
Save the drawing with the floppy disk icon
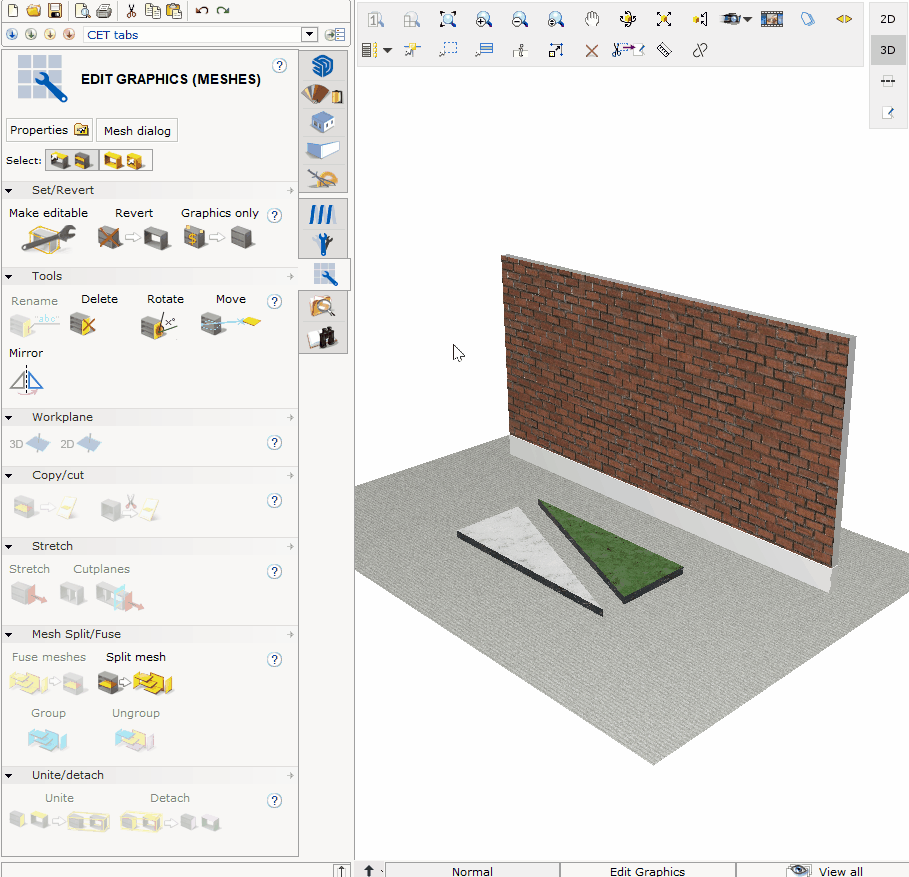click(x=55, y=10)
